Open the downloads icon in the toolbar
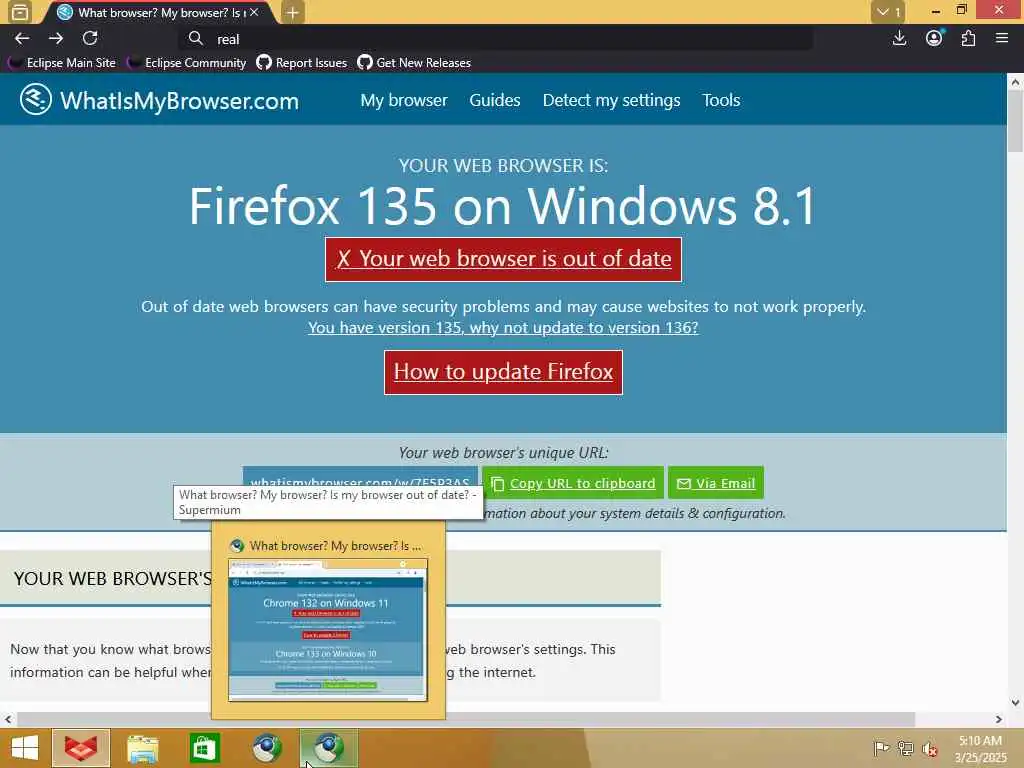The height and width of the screenshot is (768, 1024). click(x=899, y=39)
